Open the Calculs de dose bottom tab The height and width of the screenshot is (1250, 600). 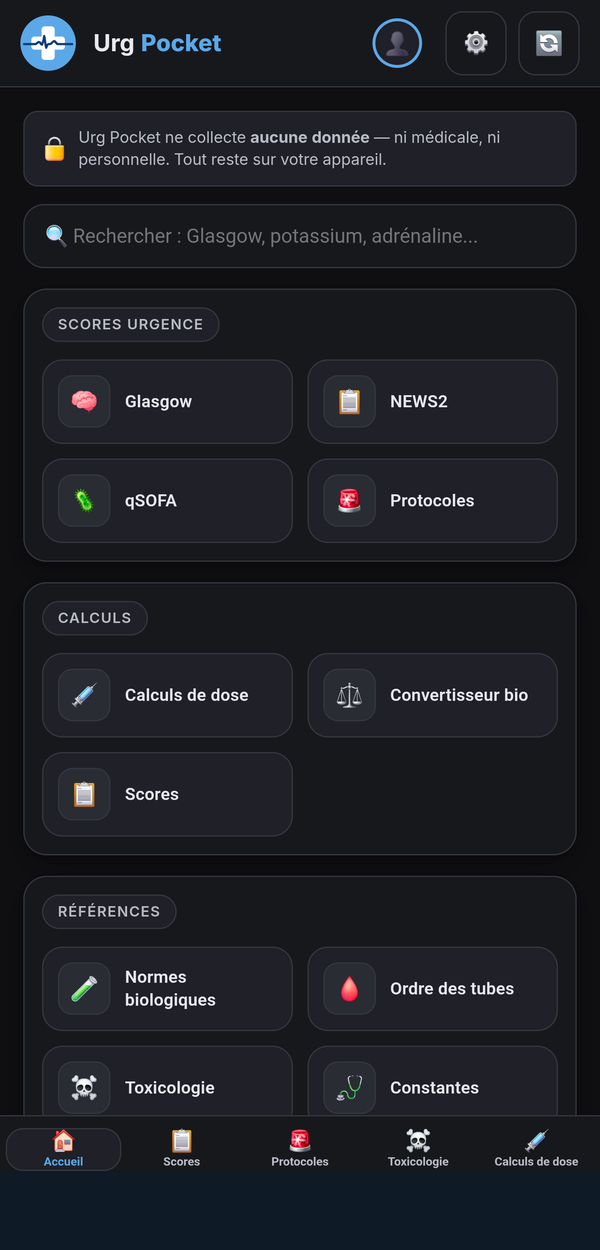point(536,1149)
